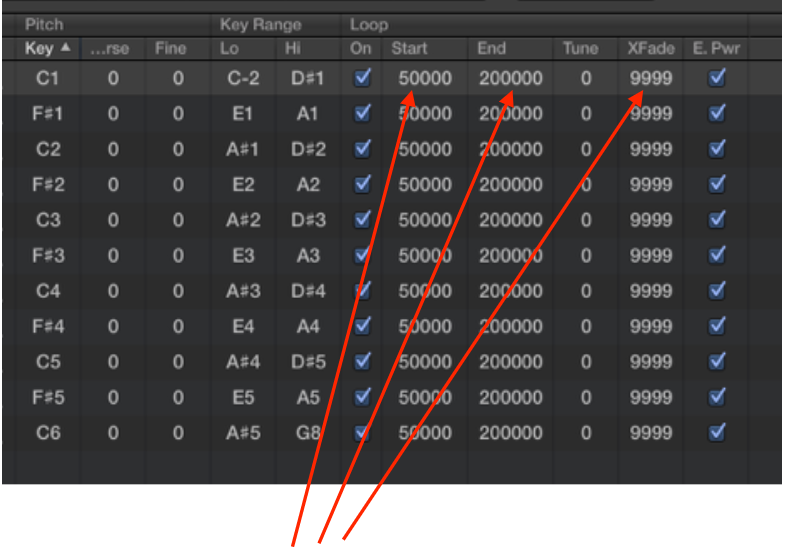Disable Loop On for the F#5 zone

[x=362, y=397]
